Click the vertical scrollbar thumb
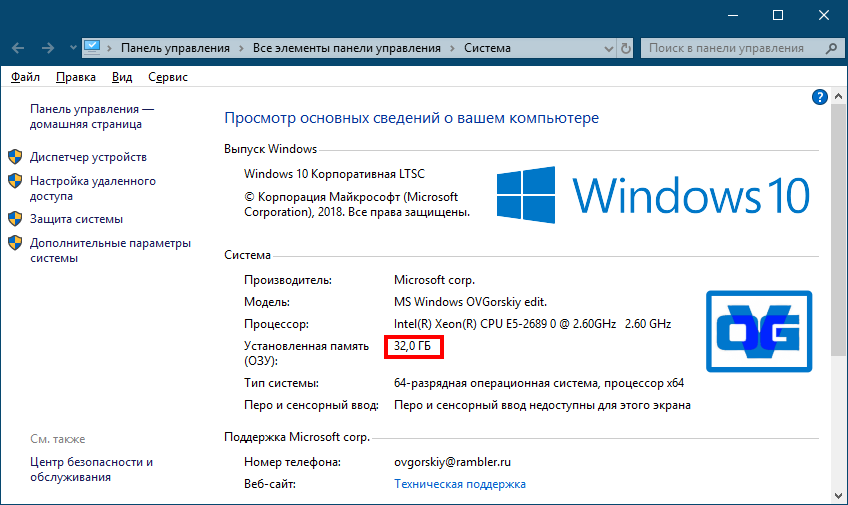Image resolution: width=848 pixels, height=505 pixels. coord(838,231)
